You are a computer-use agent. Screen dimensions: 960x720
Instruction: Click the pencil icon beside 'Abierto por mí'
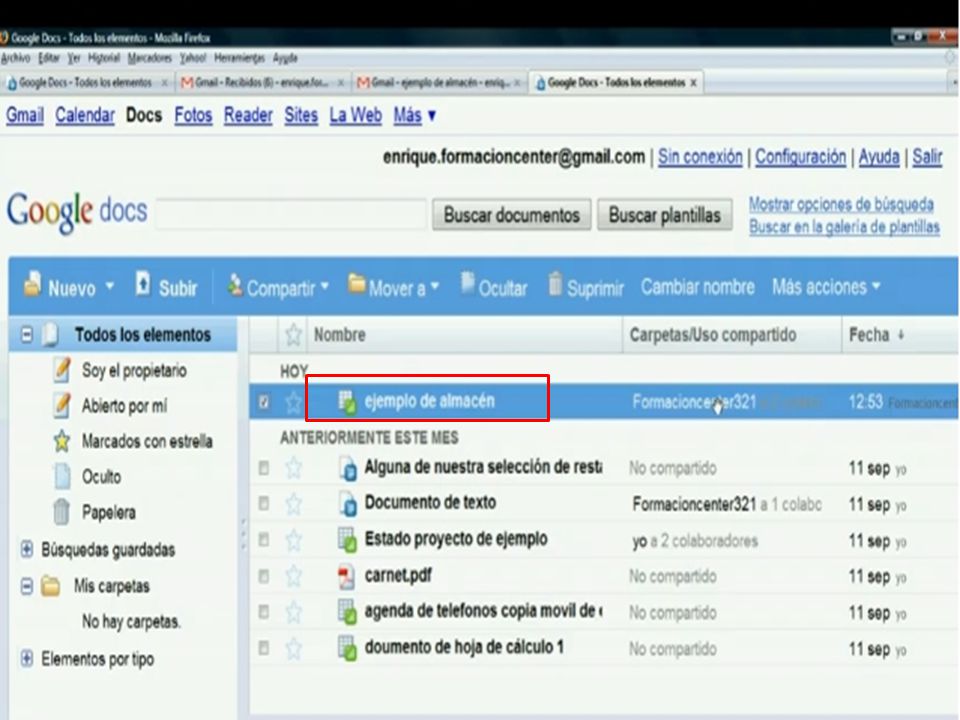(62, 405)
